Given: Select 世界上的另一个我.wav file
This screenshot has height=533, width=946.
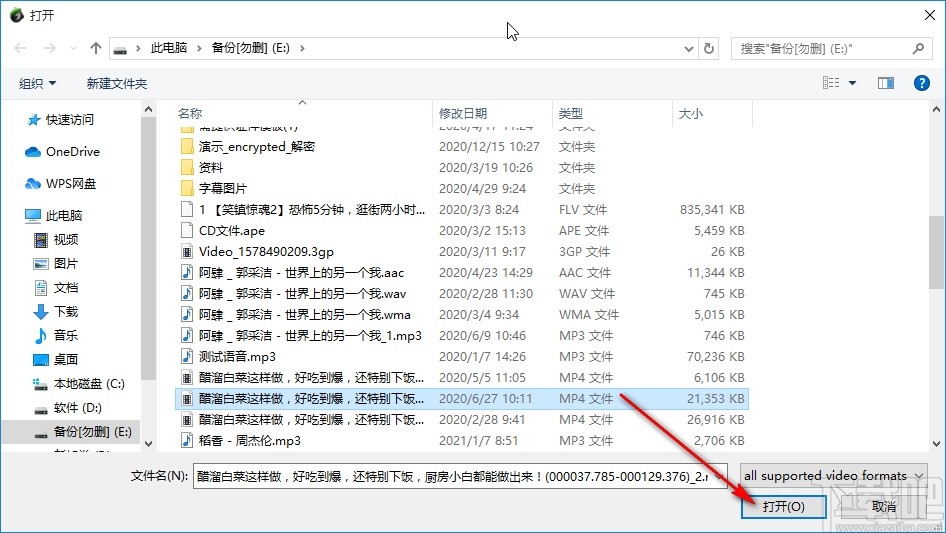Looking at the screenshot, I should click(462, 294).
